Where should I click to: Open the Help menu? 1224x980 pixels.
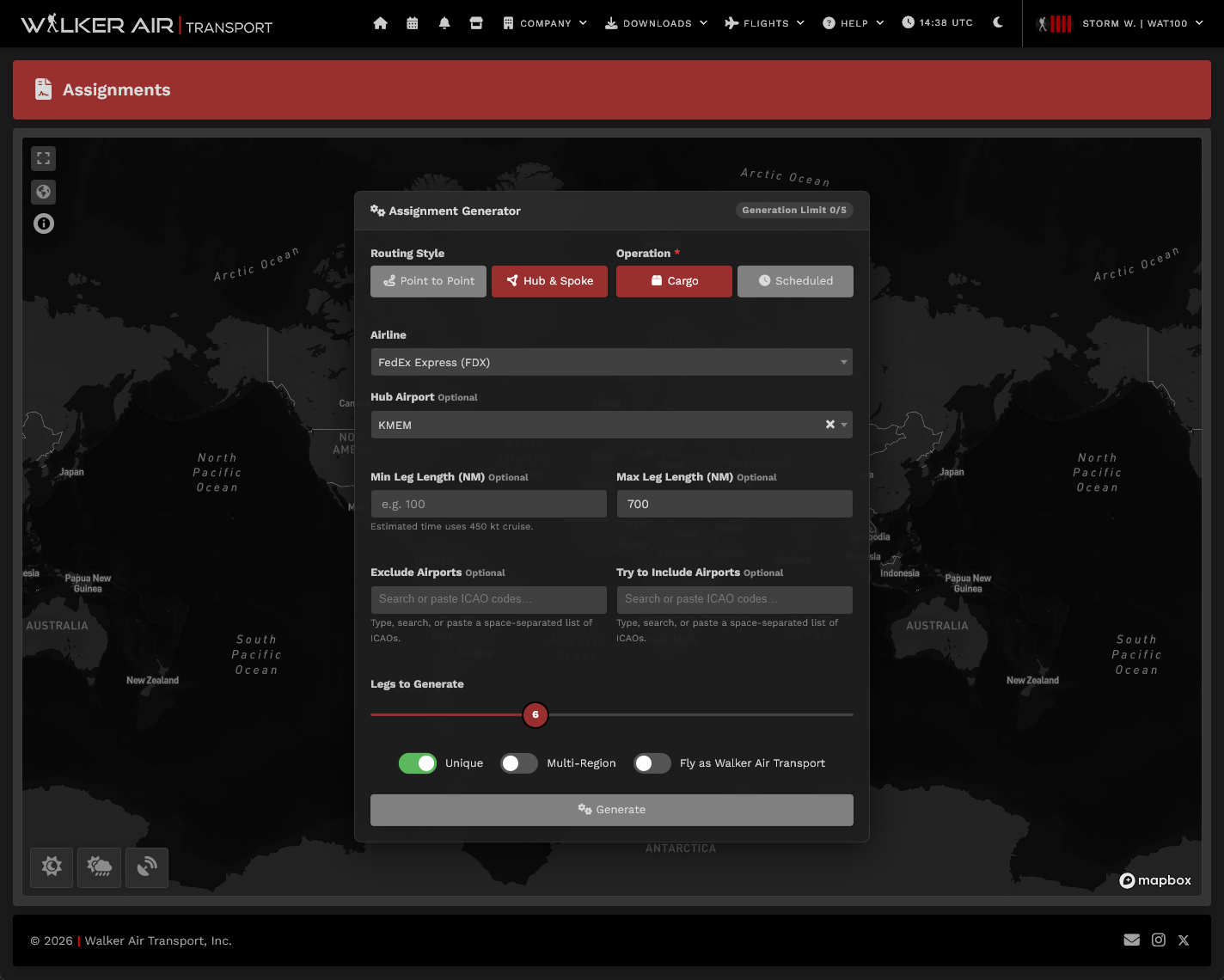854,23
